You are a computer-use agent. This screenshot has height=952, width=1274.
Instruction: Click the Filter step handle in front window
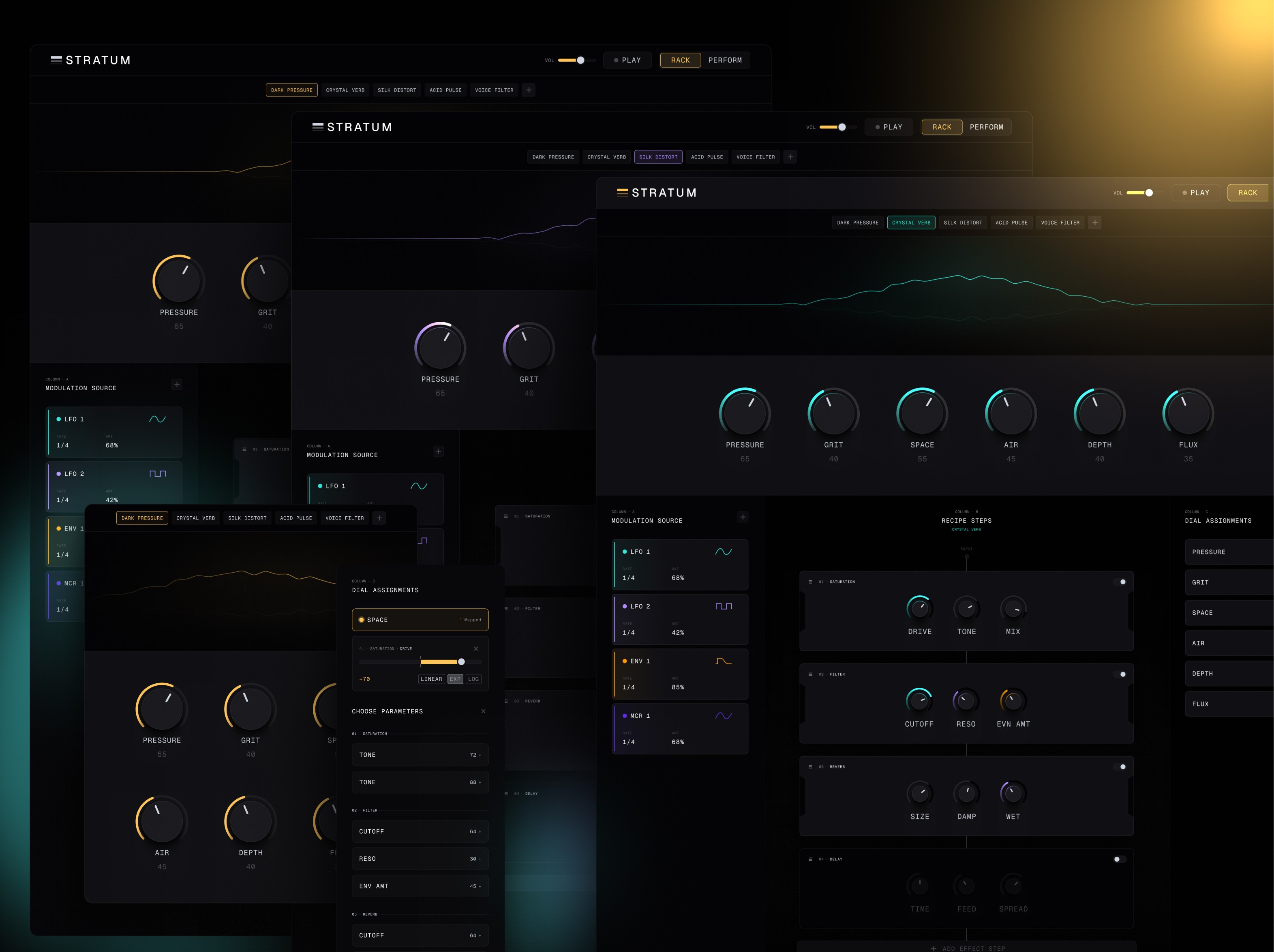(810, 674)
